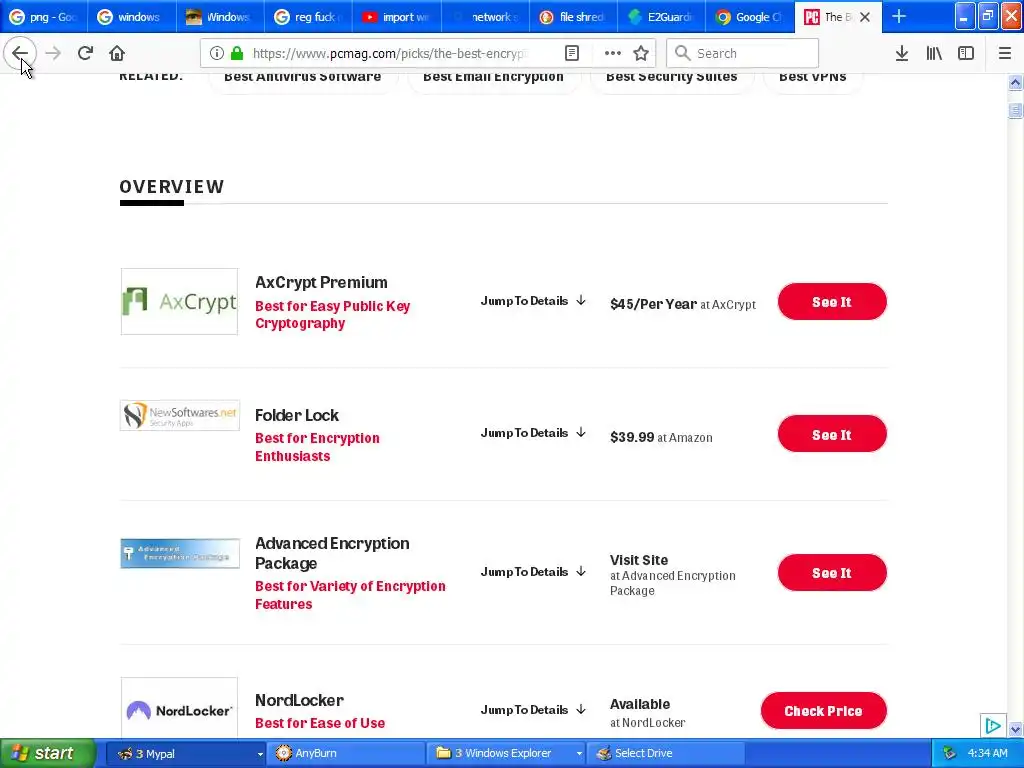Go back with the browser back arrow
Image resolution: width=1024 pixels, height=768 pixels.
20,53
